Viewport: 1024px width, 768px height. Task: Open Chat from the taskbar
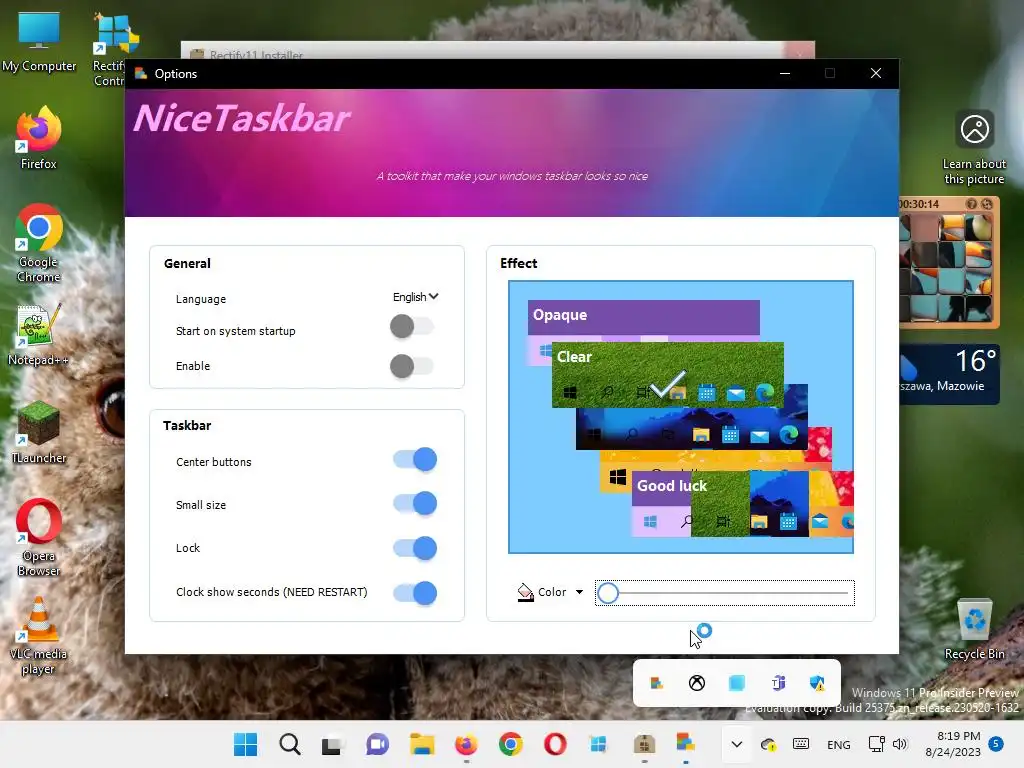[377, 744]
